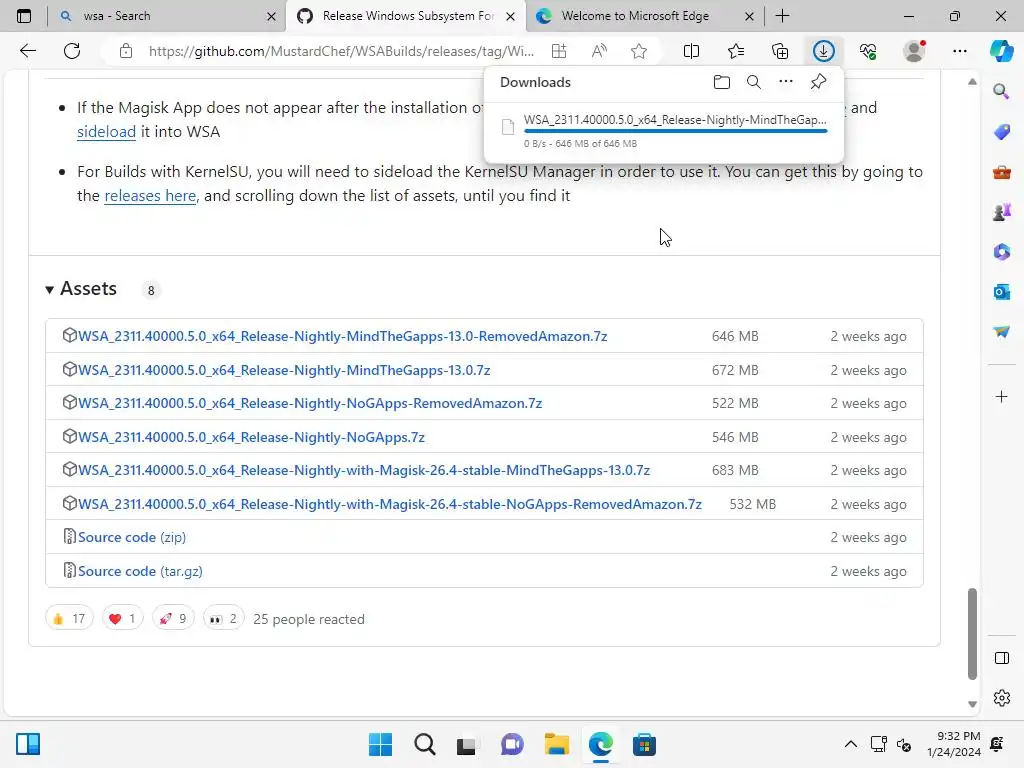
Task: Open sidebar Drop paper plane icon
Action: (1001, 332)
